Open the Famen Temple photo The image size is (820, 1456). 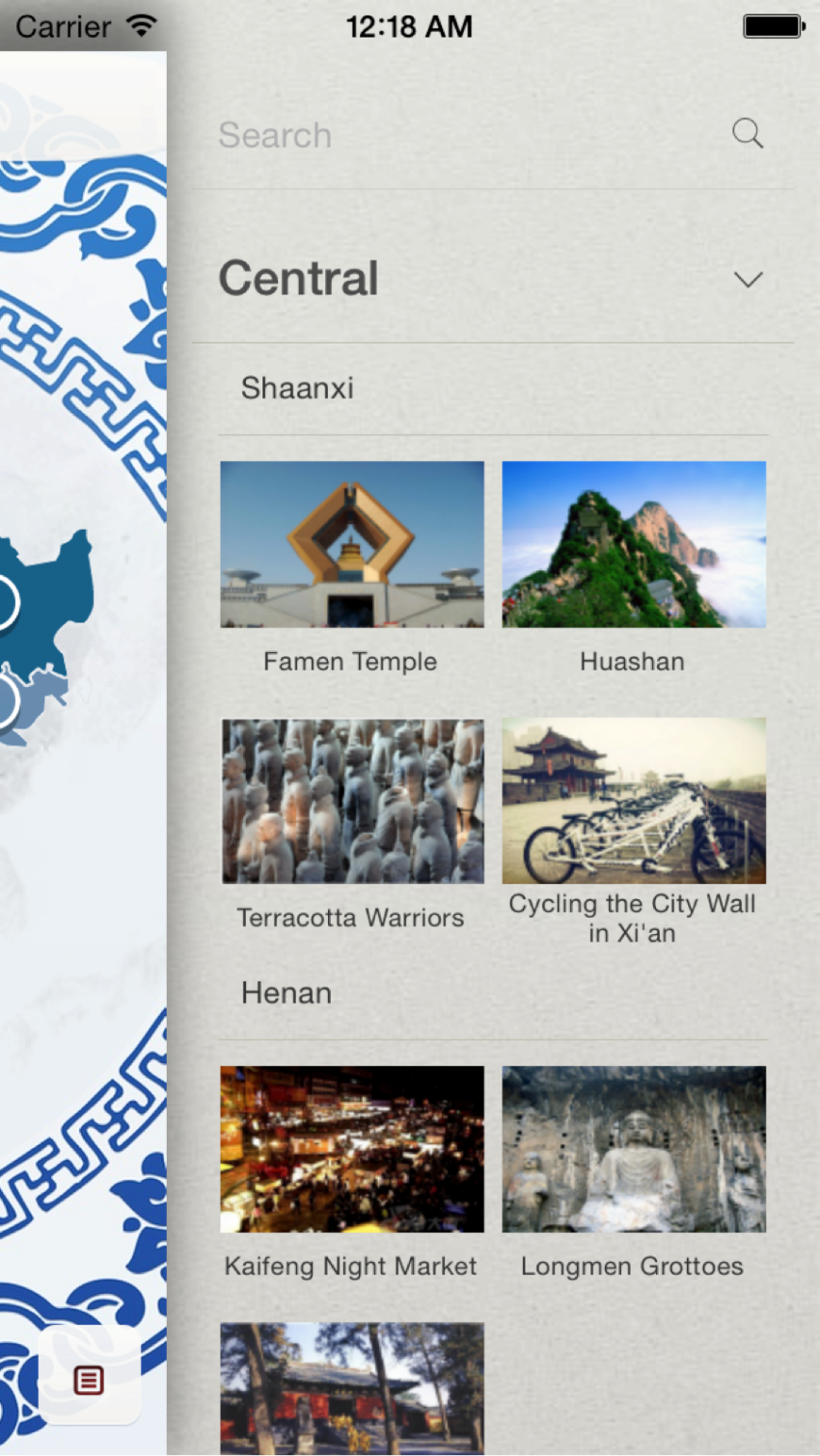coord(352,544)
